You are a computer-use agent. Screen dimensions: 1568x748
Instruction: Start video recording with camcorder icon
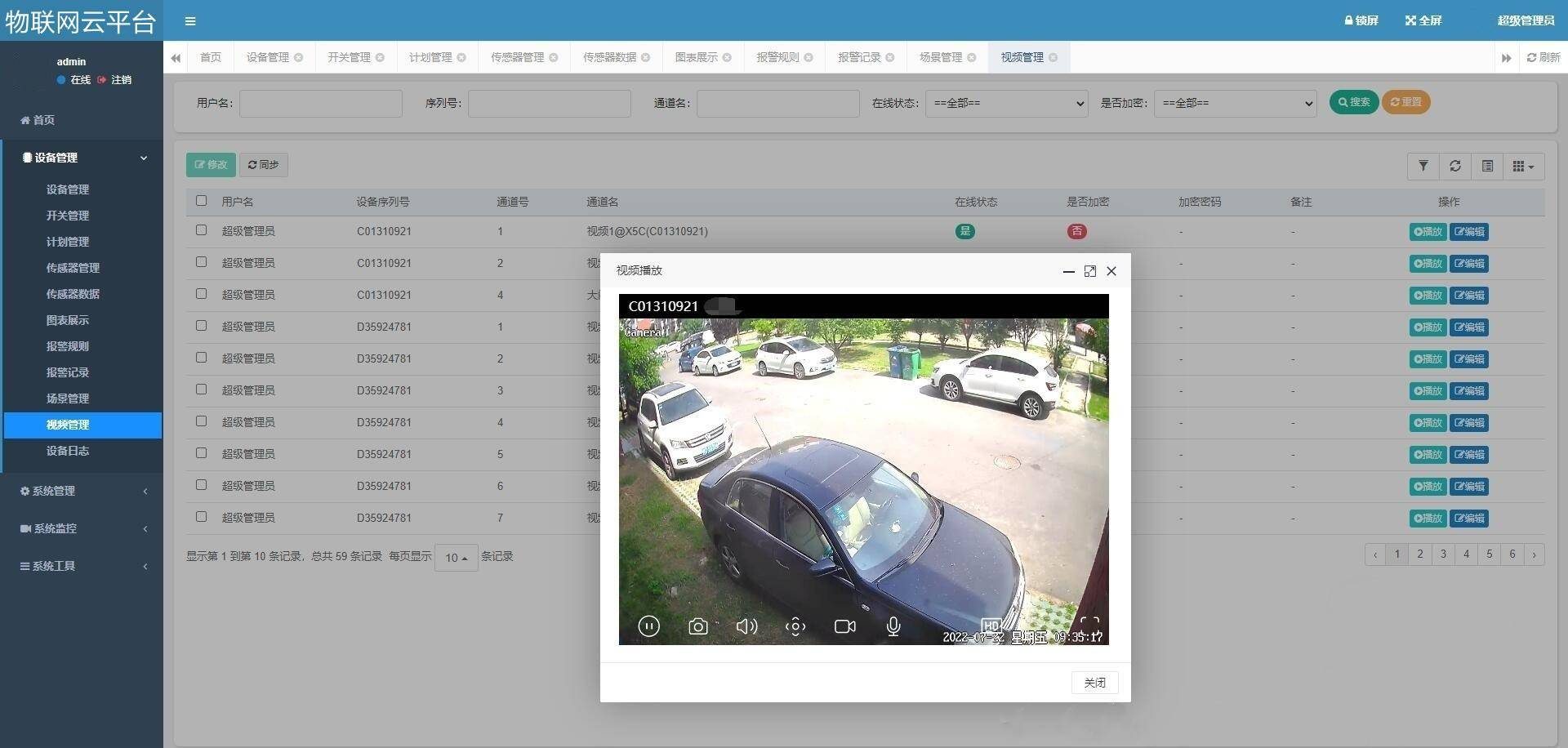[844, 626]
